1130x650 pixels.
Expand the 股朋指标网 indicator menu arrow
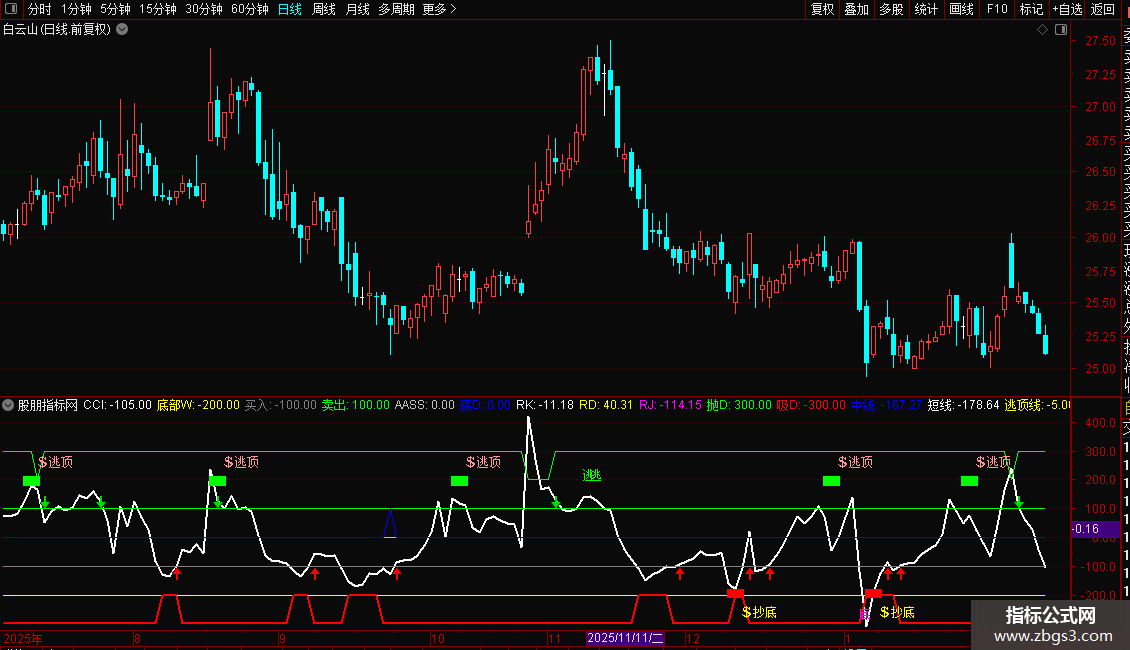tap(9, 405)
